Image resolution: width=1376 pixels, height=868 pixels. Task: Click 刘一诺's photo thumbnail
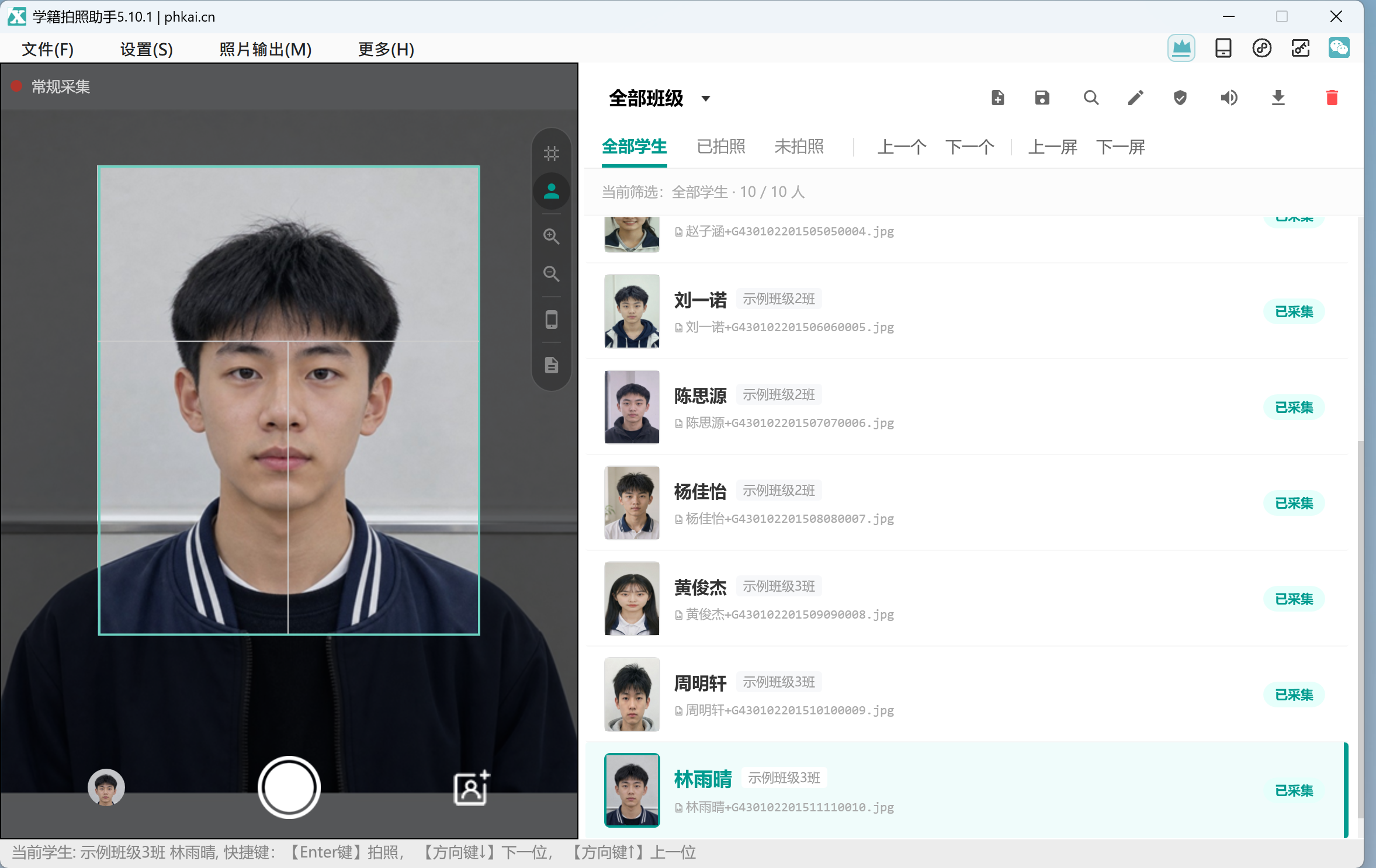point(632,311)
